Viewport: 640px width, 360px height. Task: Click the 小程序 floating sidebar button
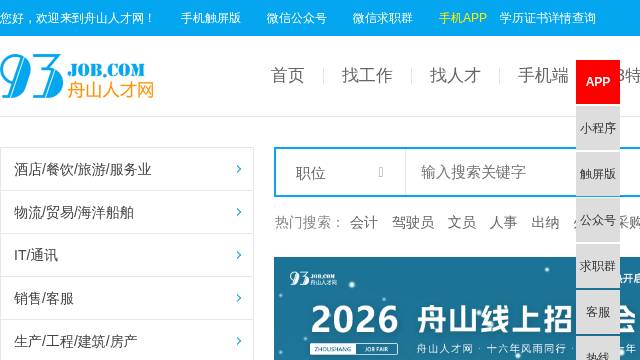(x=598, y=128)
